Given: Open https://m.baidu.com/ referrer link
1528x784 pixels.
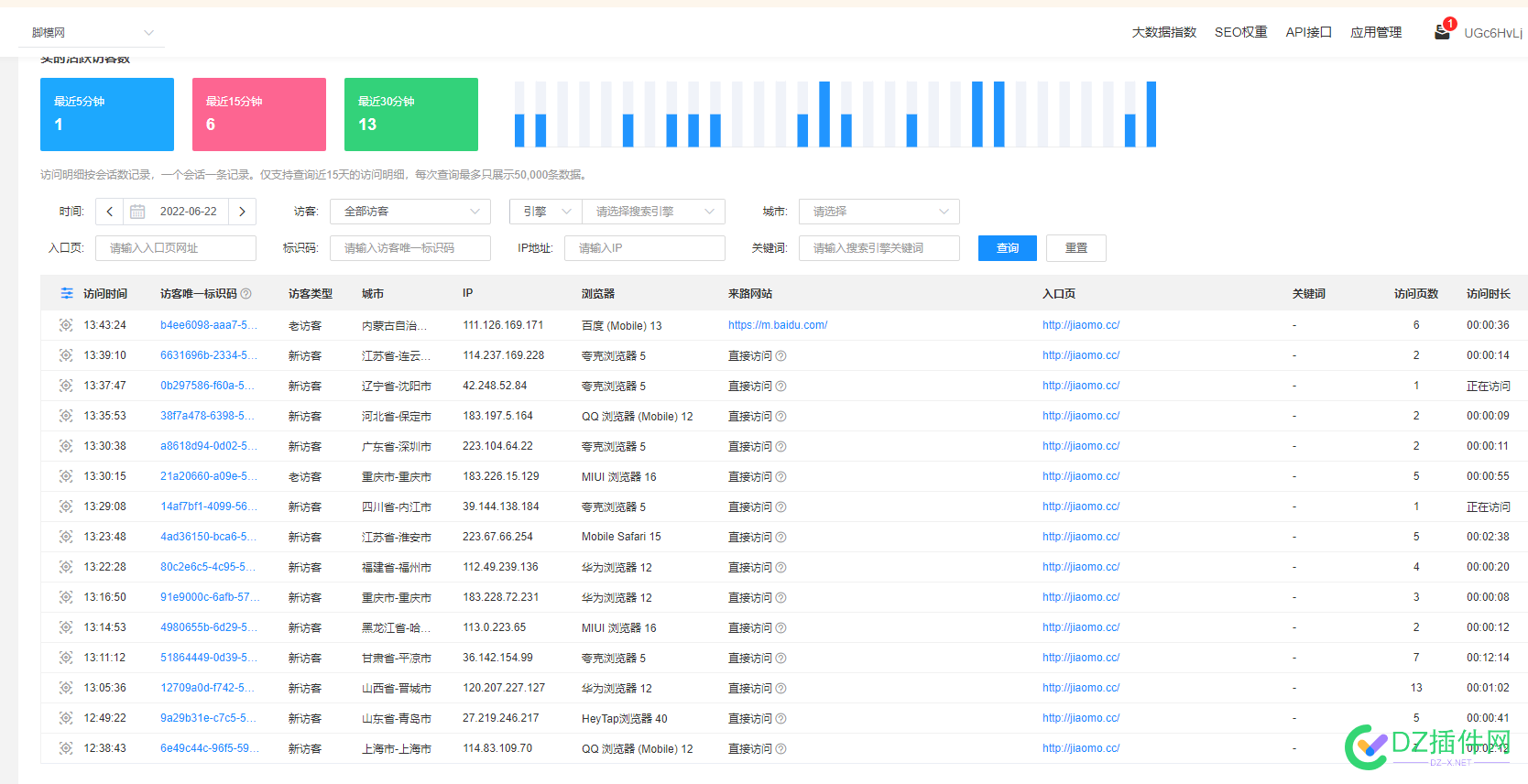Looking at the screenshot, I should click(x=778, y=325).
